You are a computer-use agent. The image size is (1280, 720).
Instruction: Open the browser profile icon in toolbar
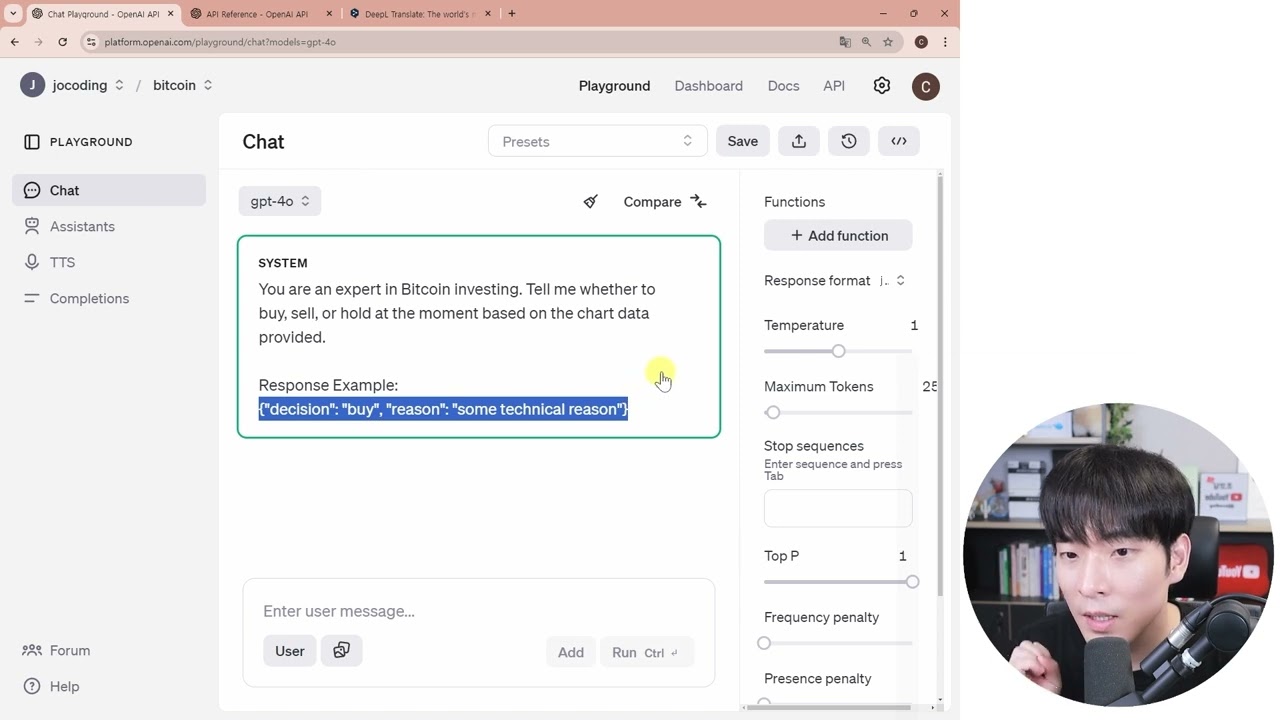tap(921, 42)
